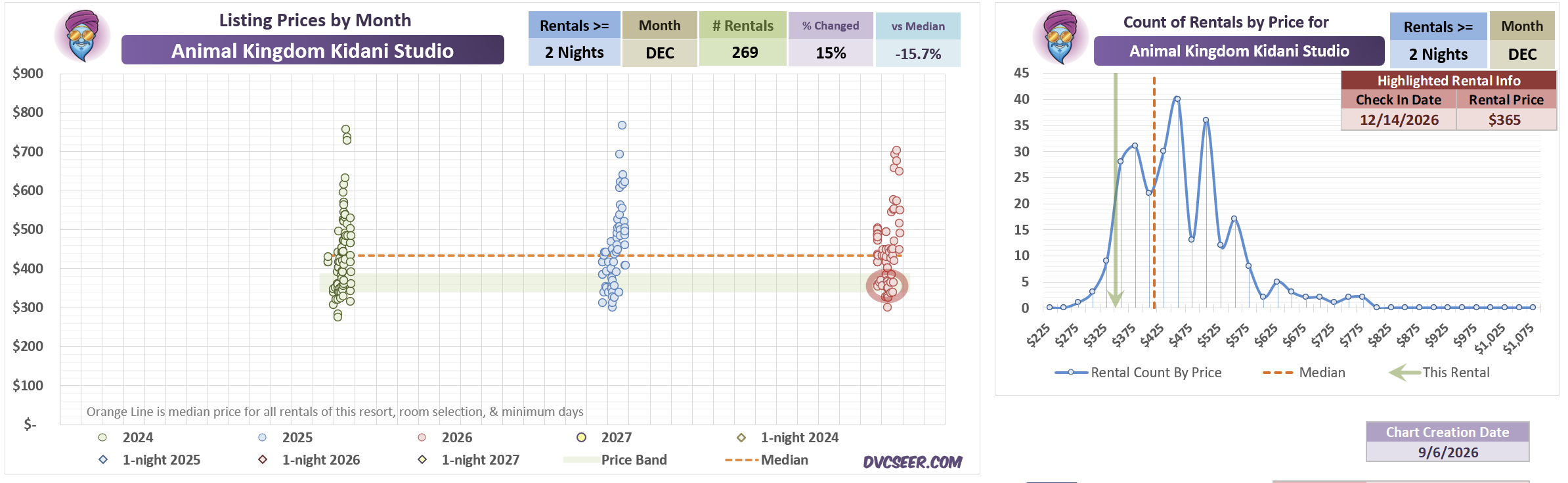
Task: Select the 2 Nights rentals cell on left
Action: (x=574, y=53)
